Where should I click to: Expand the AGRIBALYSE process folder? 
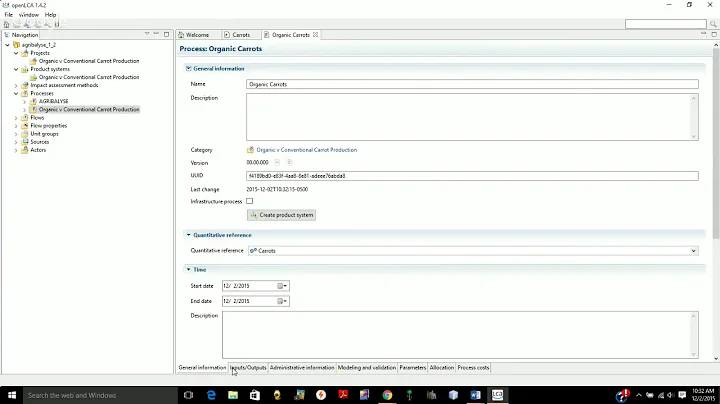[x=24, y=101]
